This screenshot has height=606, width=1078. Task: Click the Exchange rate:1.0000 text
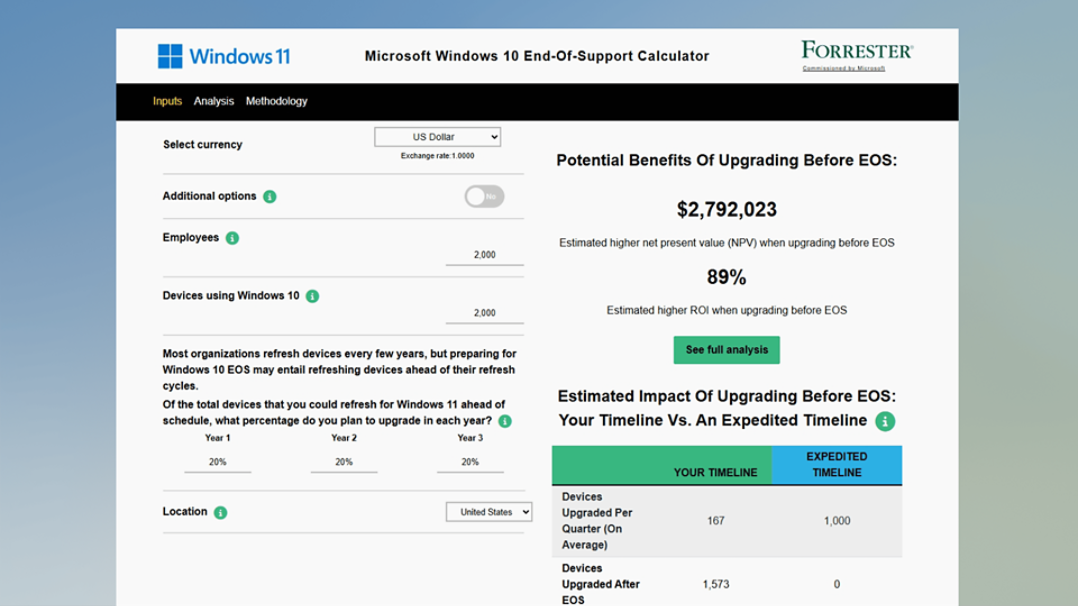point(437,156)
